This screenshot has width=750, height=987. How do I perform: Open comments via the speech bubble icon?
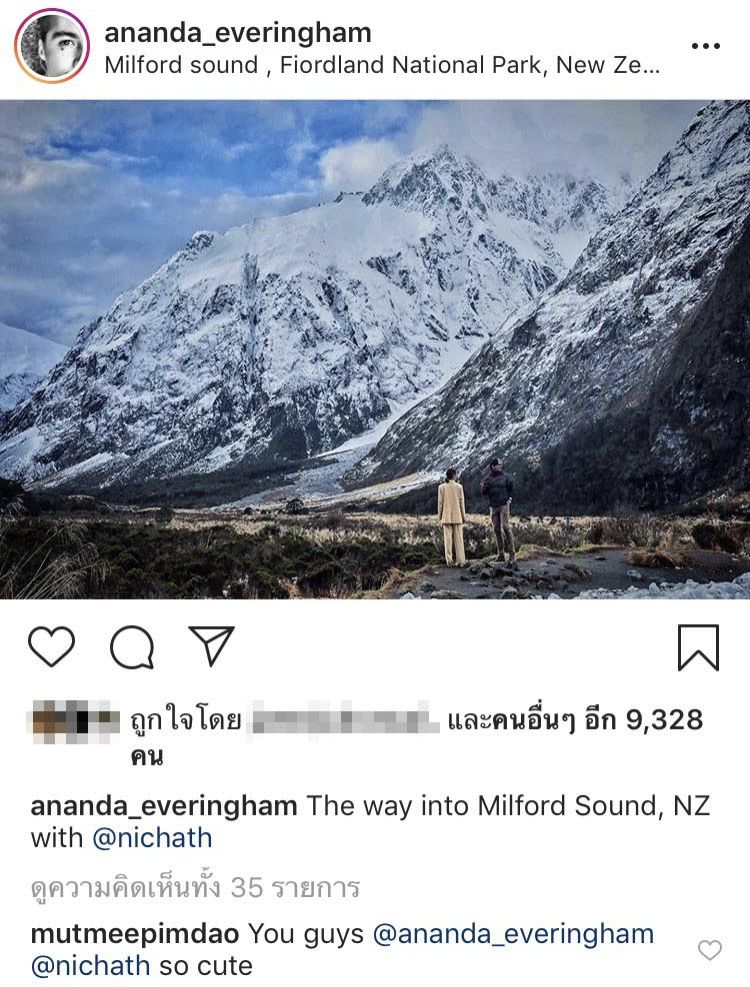coord(132,646)
